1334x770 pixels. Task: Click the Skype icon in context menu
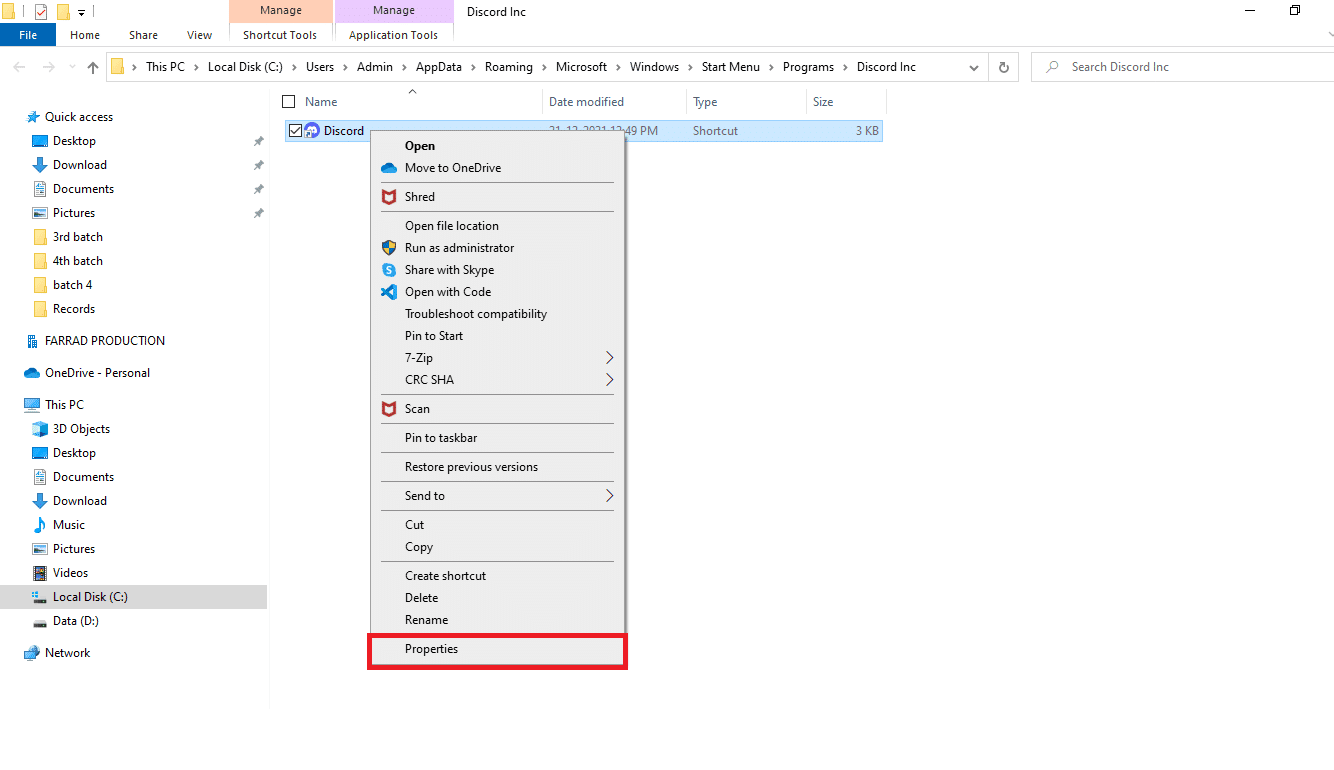click(x=389, y=270)
